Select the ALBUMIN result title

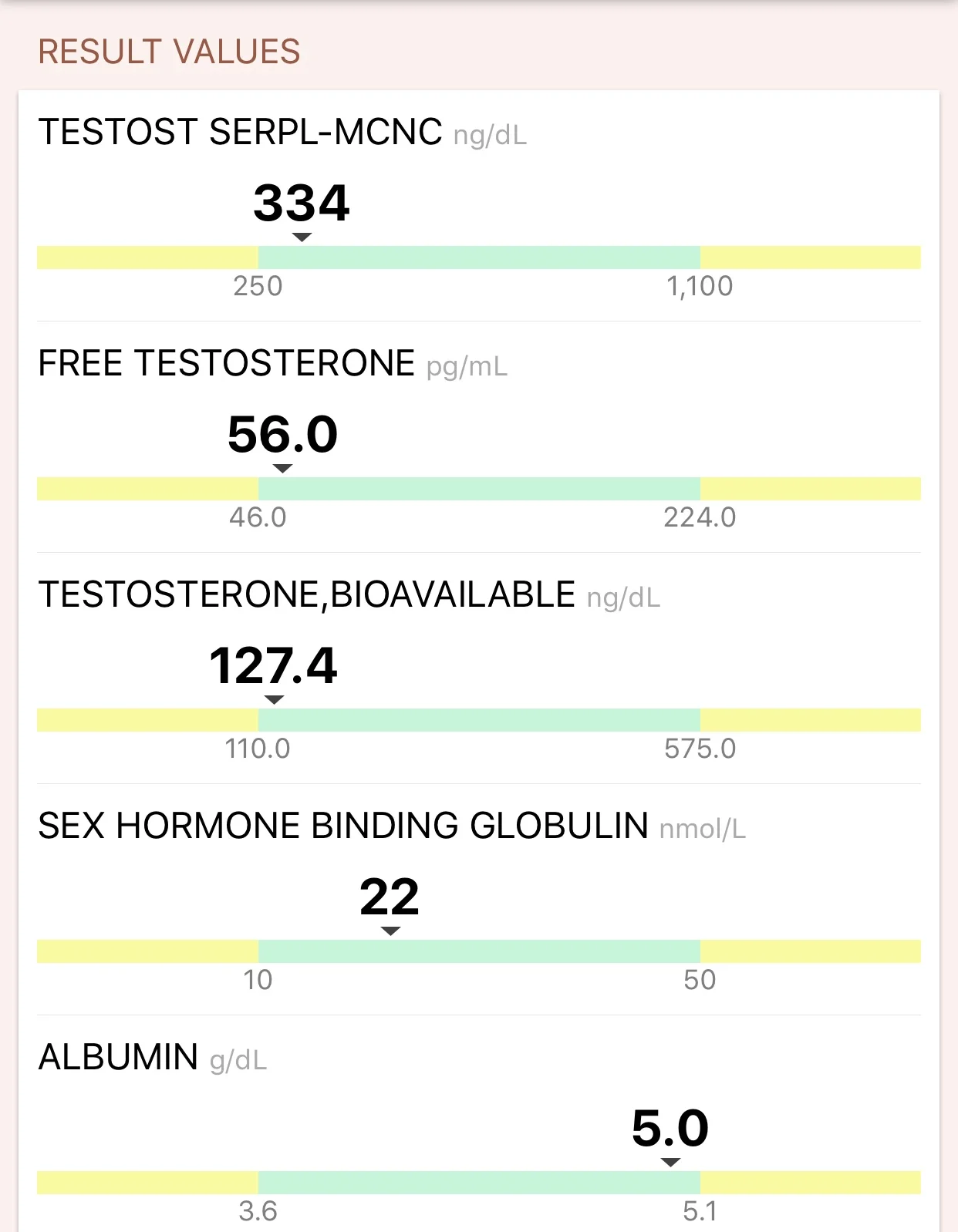tap(119, 1057)
